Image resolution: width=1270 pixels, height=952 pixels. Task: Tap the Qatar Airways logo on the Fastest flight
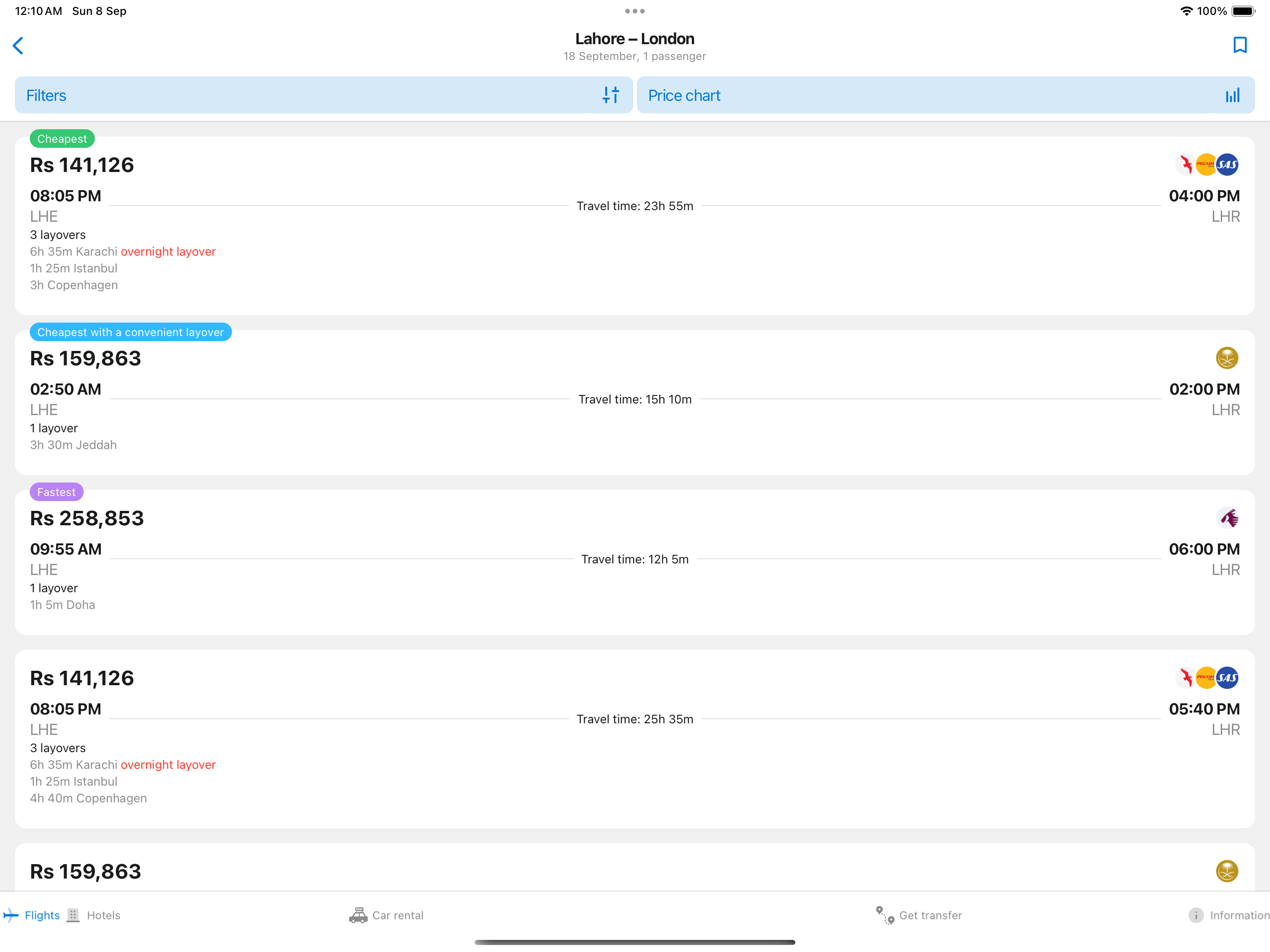[x=1228, y=518]
